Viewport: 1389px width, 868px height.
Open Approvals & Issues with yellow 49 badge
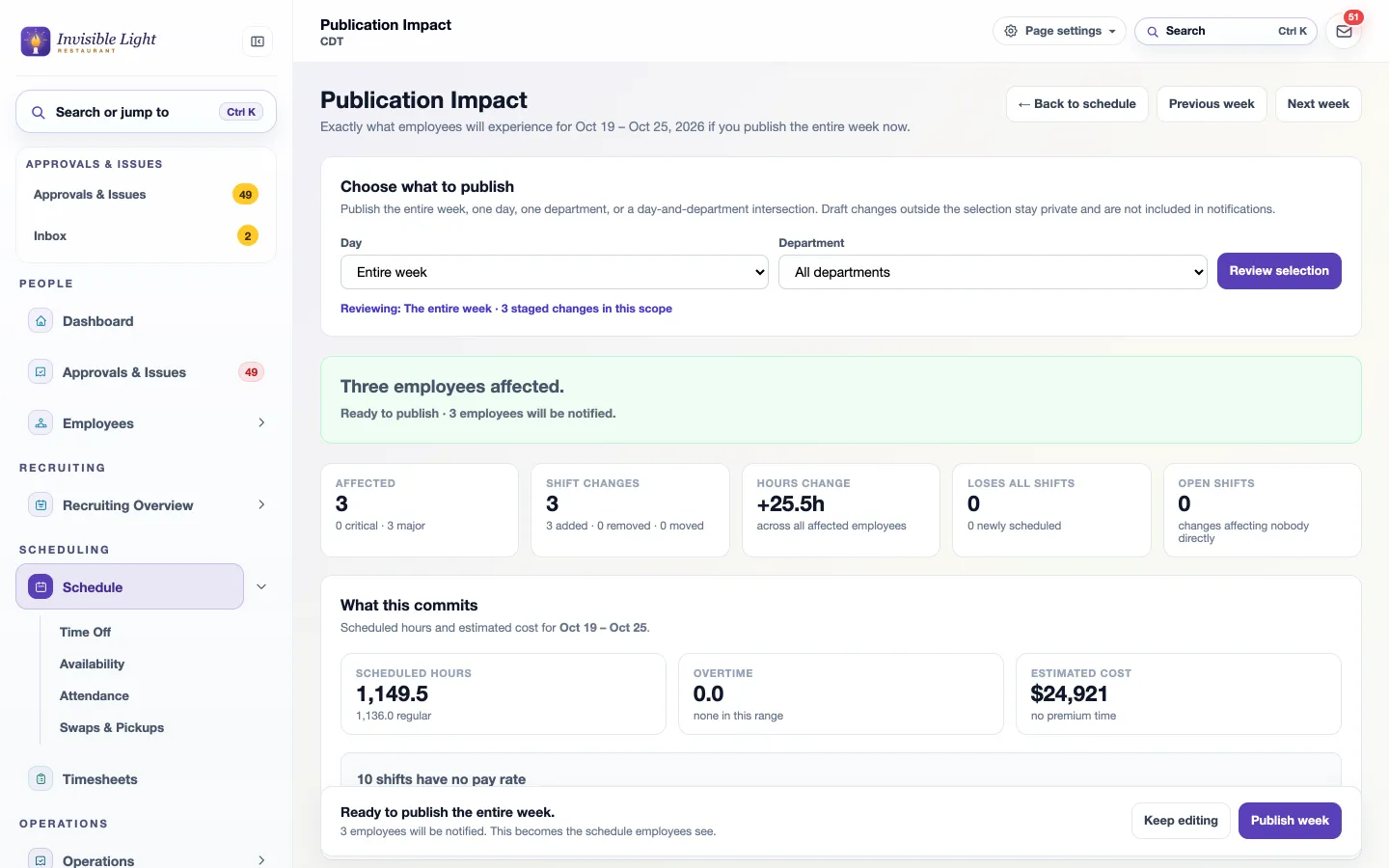click(x=146, y=194)
